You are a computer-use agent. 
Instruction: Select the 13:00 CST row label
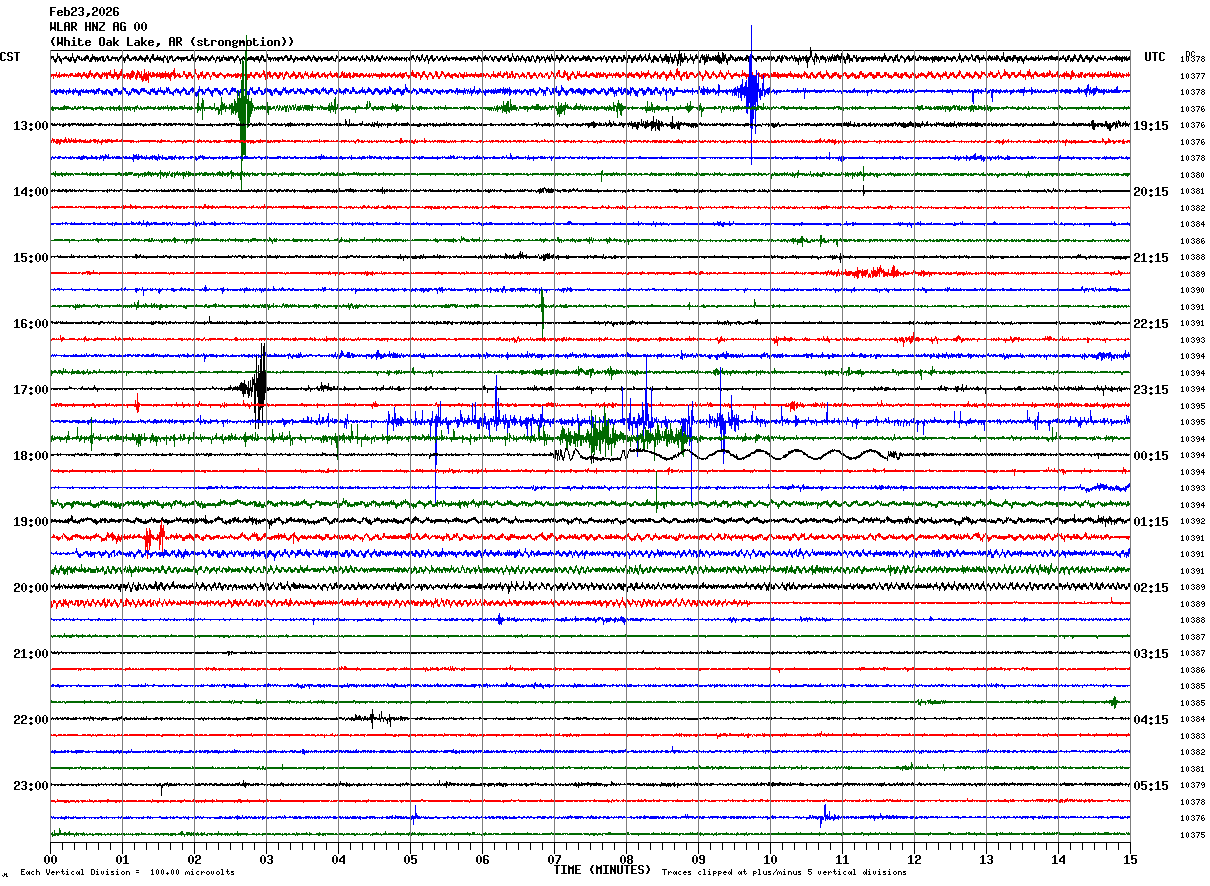[x=30, y=126]
